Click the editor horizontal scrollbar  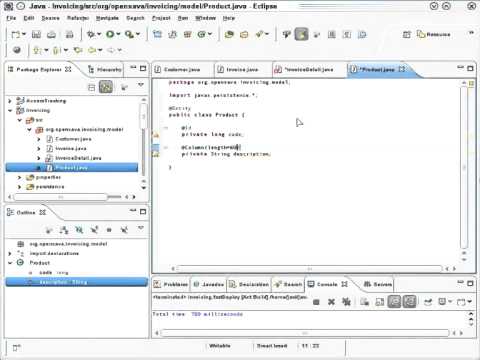[x=309, y=268]
